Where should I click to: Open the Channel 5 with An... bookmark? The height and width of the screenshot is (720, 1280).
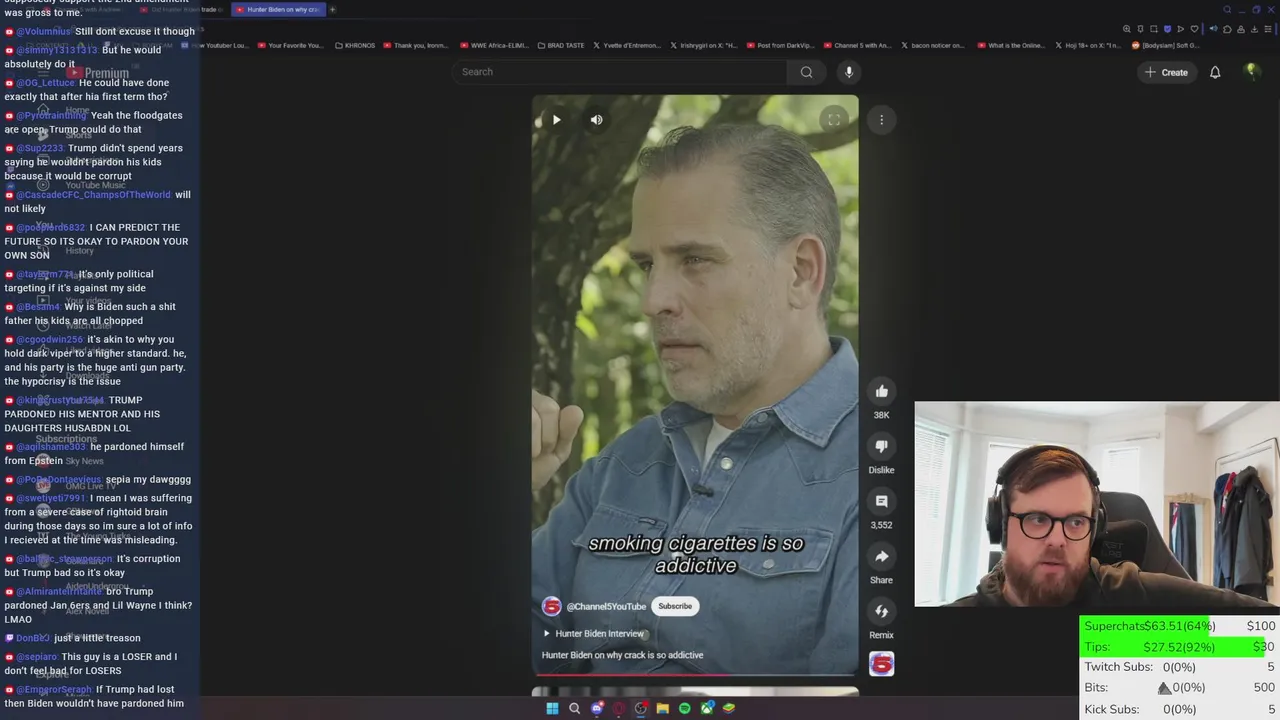pos(857,45)
